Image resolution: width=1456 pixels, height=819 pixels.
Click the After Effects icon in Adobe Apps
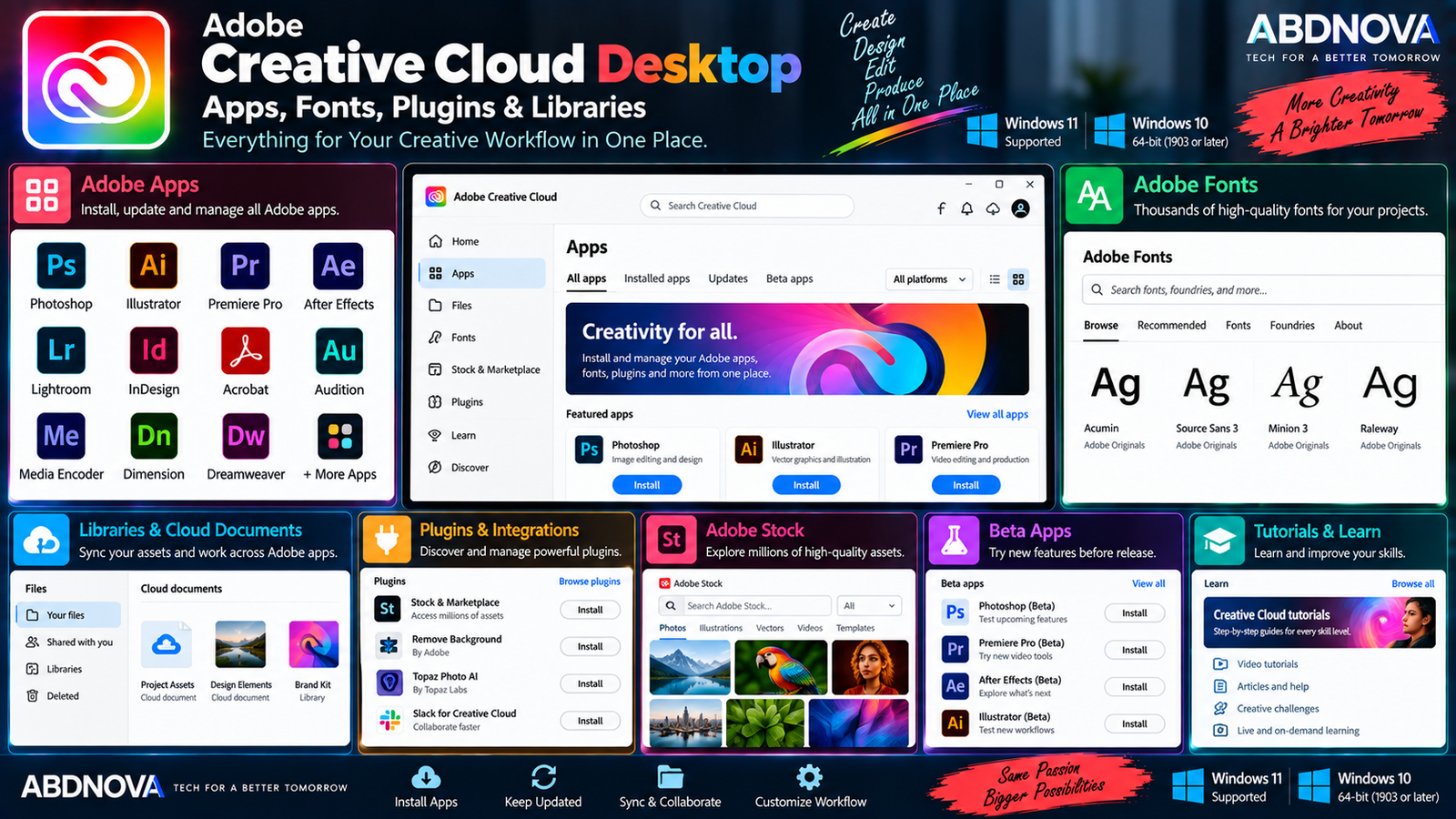click(x=339, y=265)
